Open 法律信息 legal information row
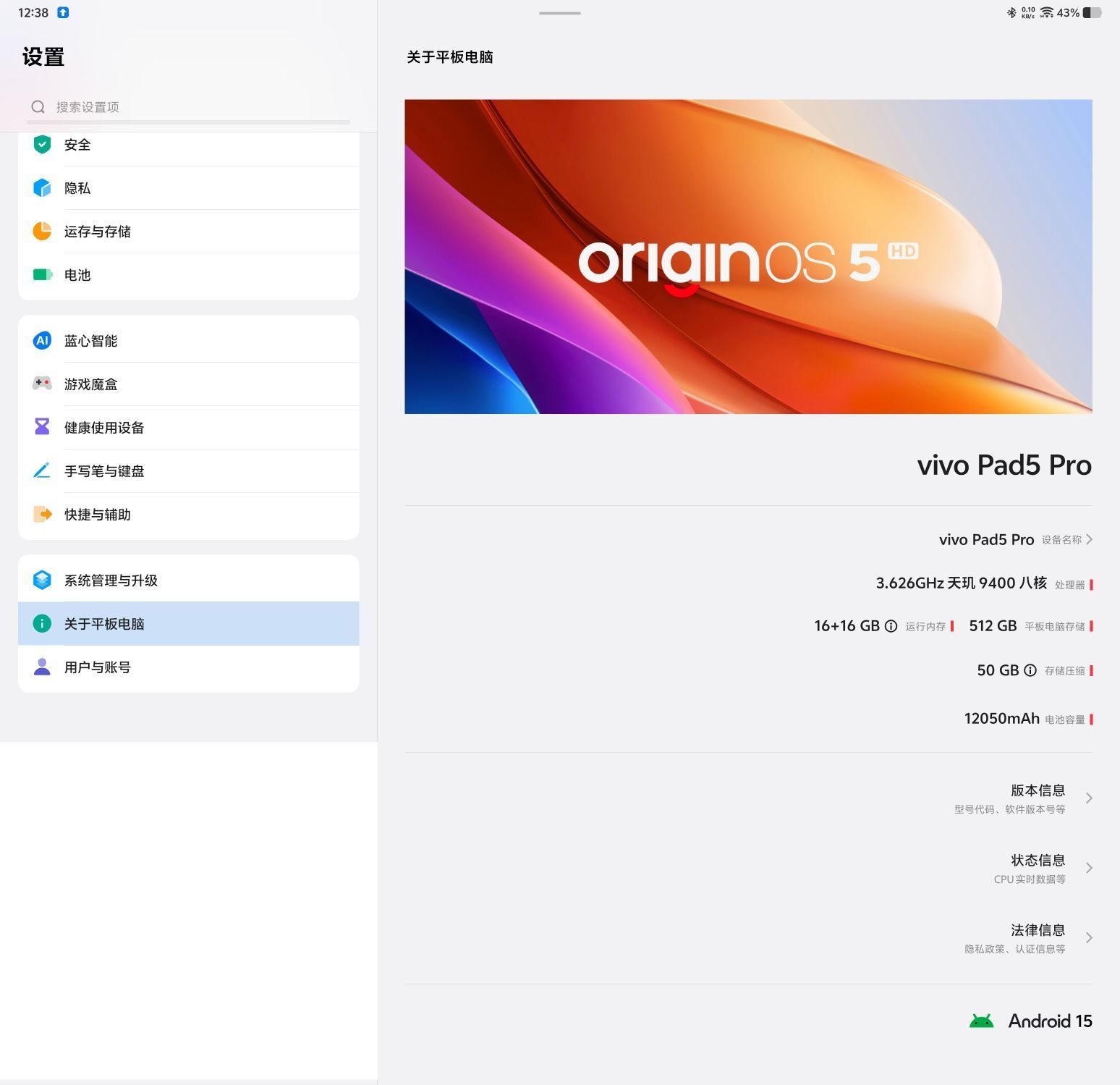This screenshot has width=1120, height=1085. [x=1038, y=938]
